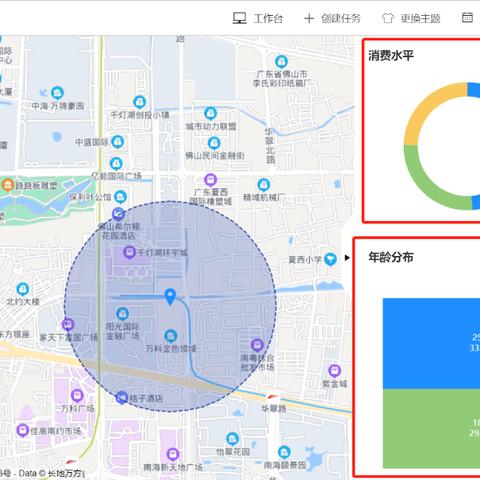
Task: Select the 跃跃板雕塑 orange marker
Action: tap(8, 185)
